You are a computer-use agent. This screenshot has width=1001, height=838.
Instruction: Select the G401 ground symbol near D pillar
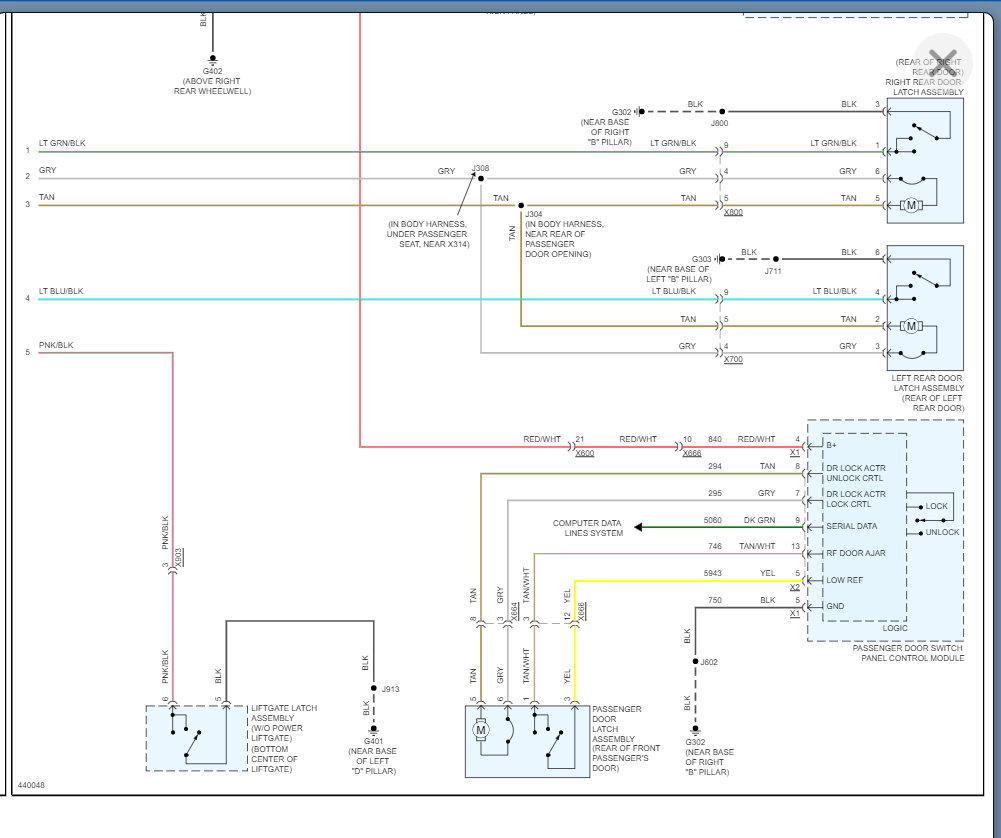pos(373,729)
